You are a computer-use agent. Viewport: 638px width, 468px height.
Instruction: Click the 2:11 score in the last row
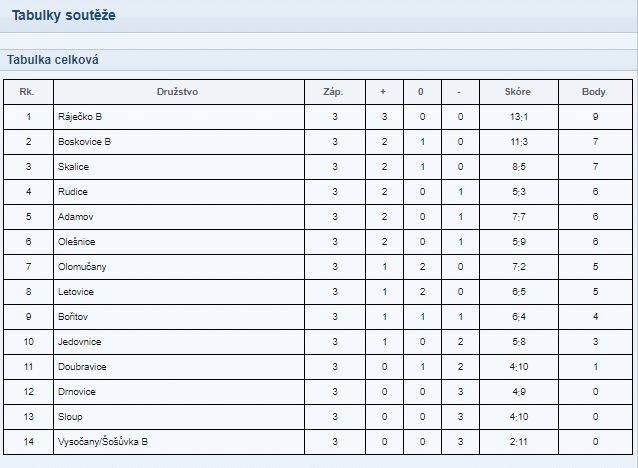point(519,442)
